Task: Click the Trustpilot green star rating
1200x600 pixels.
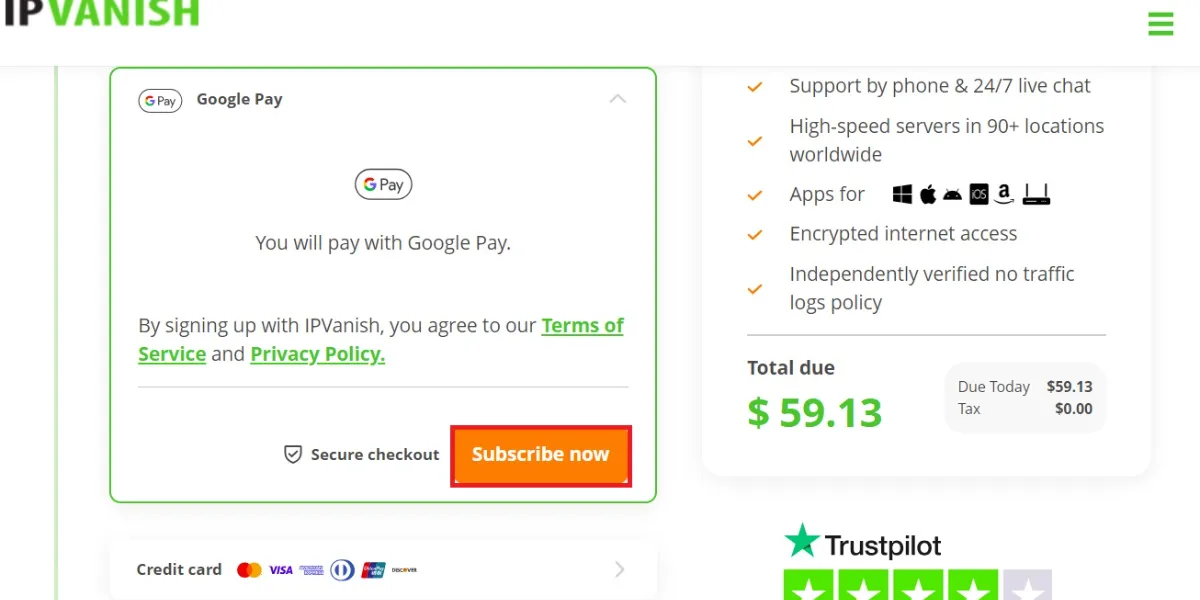Action: click(x=918, y=585)
